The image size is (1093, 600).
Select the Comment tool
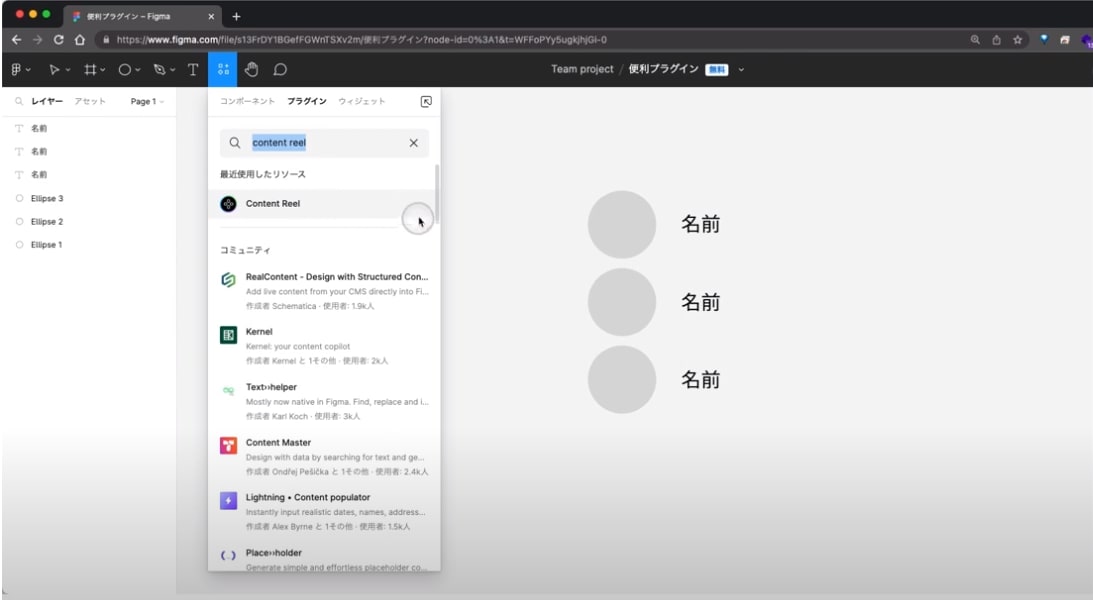[280, 69]
